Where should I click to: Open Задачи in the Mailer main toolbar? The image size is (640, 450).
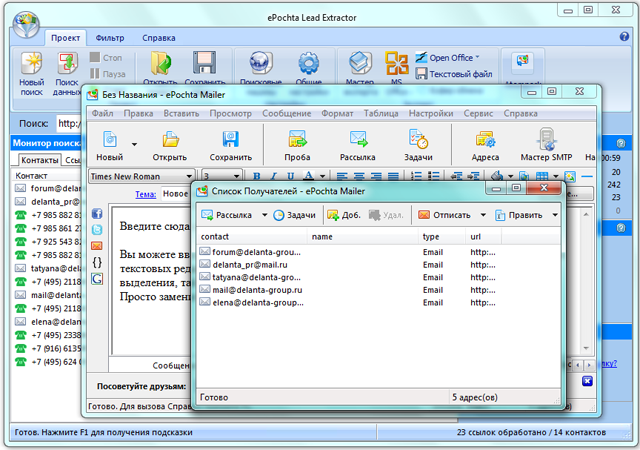(x=418, y=145)
